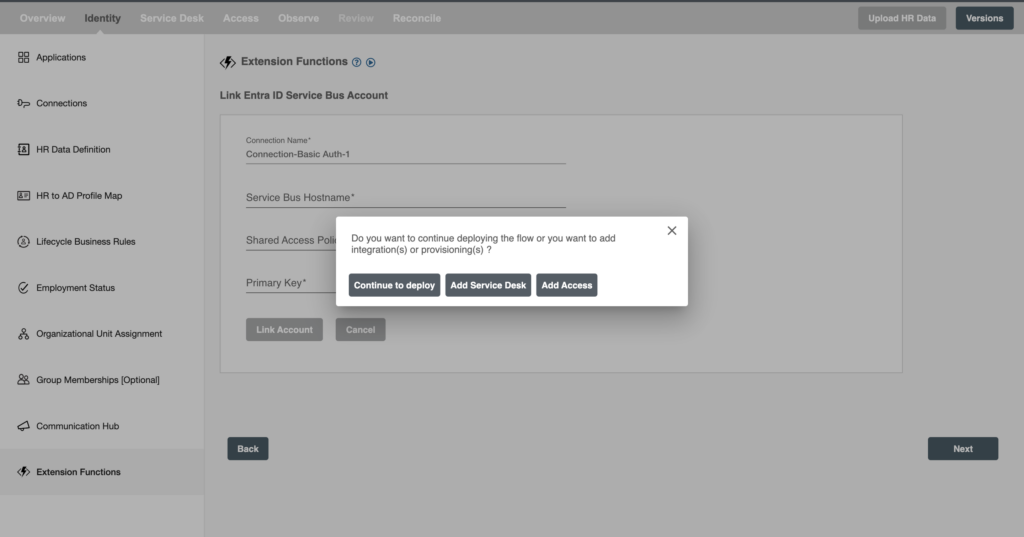Click the 'Link Entra ID Service Bus Account' heading
Image resolution: width=1024 pixels, height=537 pixels.
[x=304, y=95]
